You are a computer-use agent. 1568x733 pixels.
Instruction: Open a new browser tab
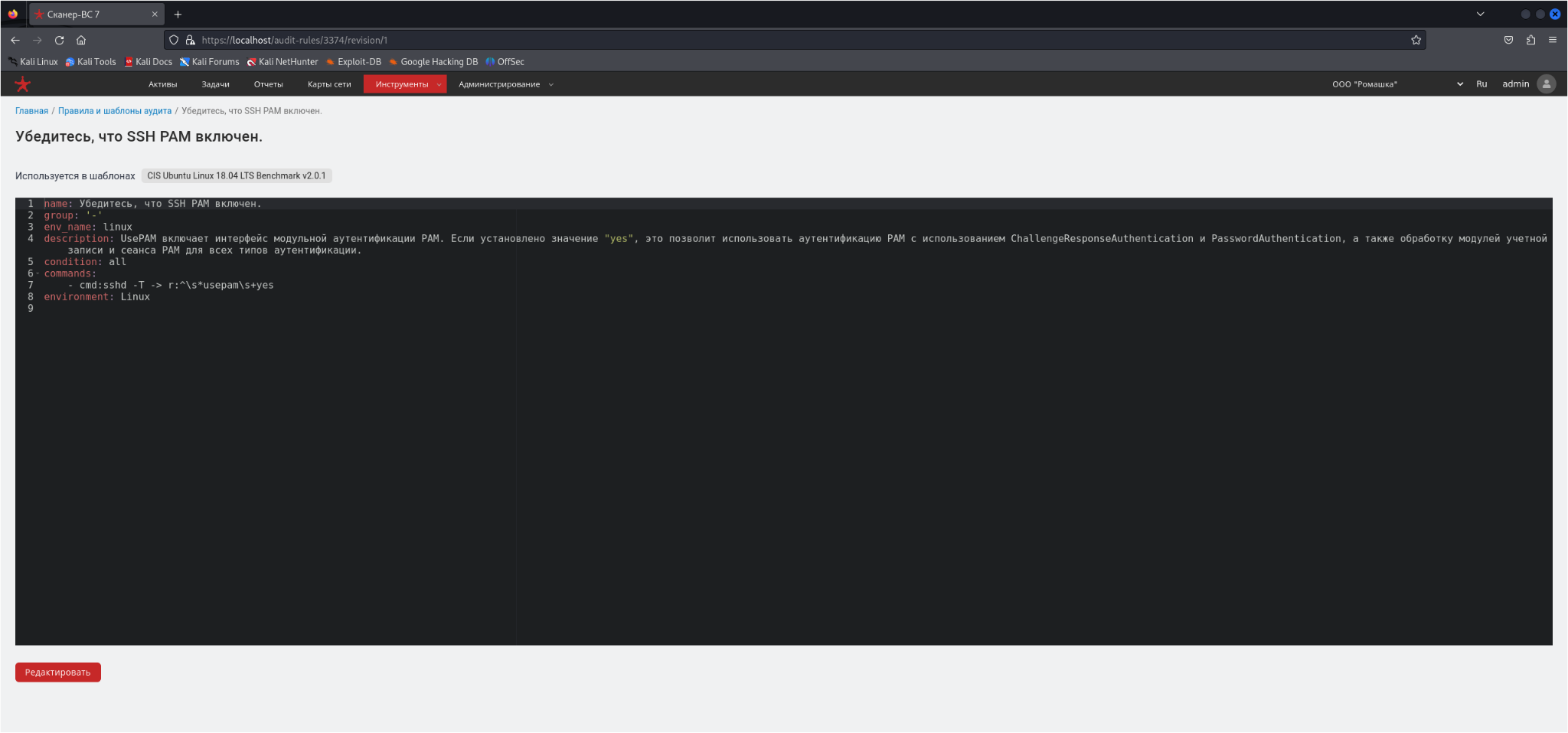click(178, 15)
